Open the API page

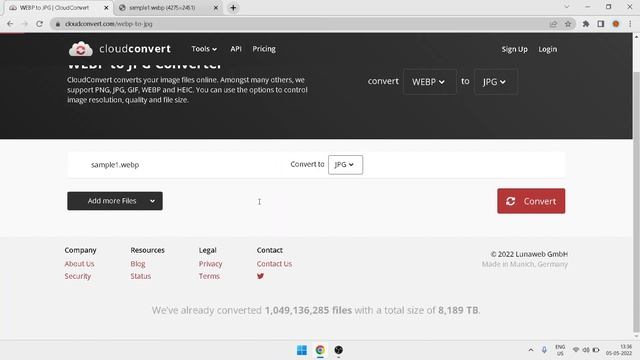point(236,49)
